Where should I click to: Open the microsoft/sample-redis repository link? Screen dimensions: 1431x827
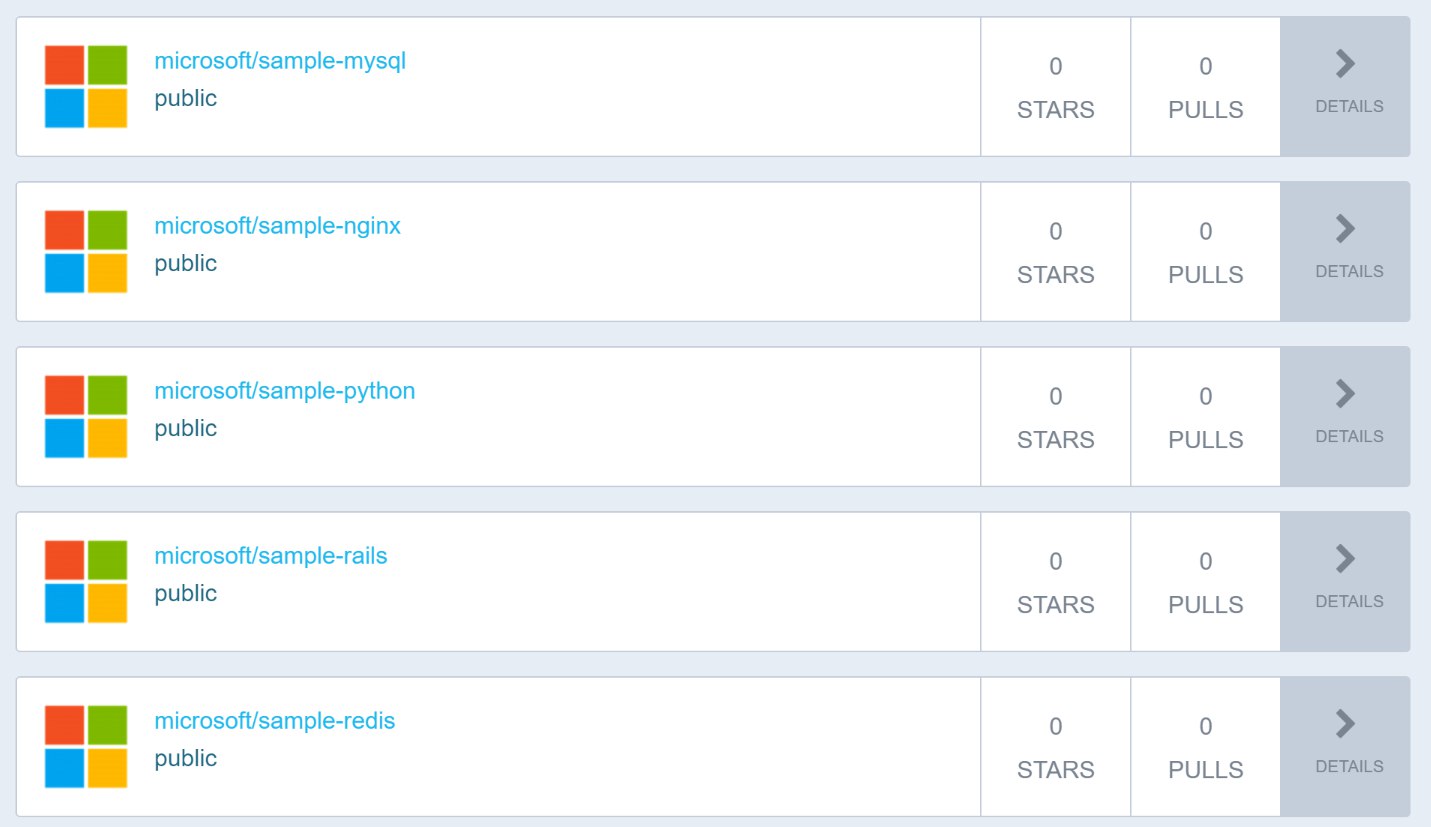click(274, 721)
